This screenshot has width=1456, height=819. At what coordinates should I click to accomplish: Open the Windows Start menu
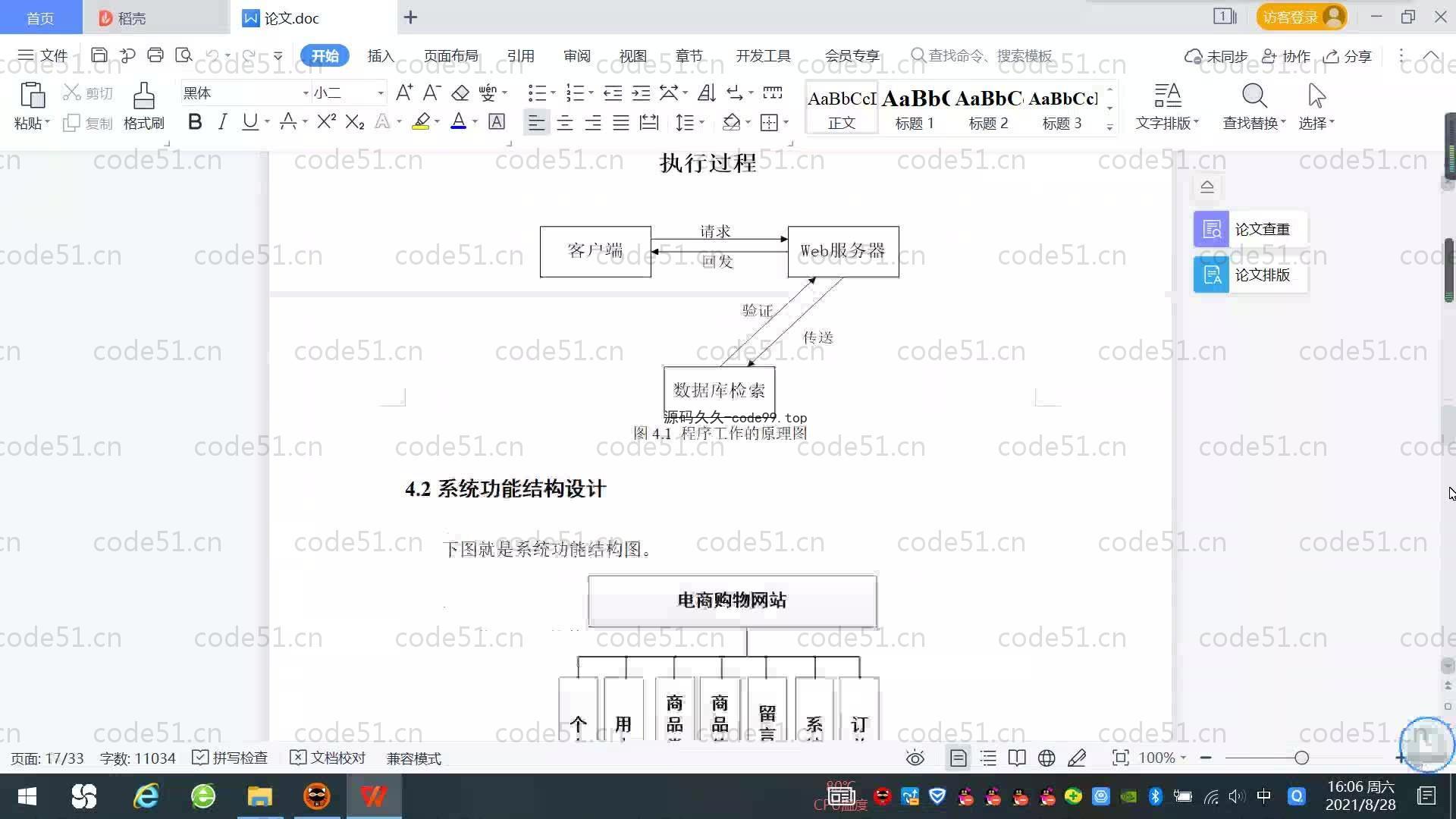(27, 796)
